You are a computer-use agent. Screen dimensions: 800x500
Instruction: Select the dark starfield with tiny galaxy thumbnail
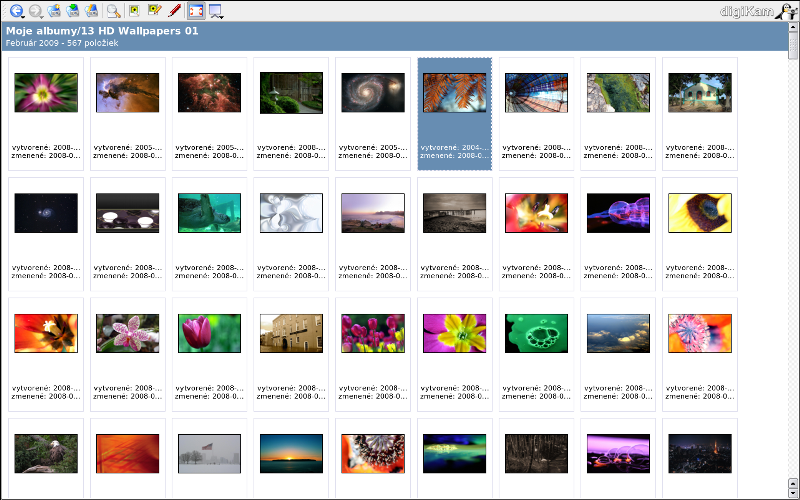(46, 213)
